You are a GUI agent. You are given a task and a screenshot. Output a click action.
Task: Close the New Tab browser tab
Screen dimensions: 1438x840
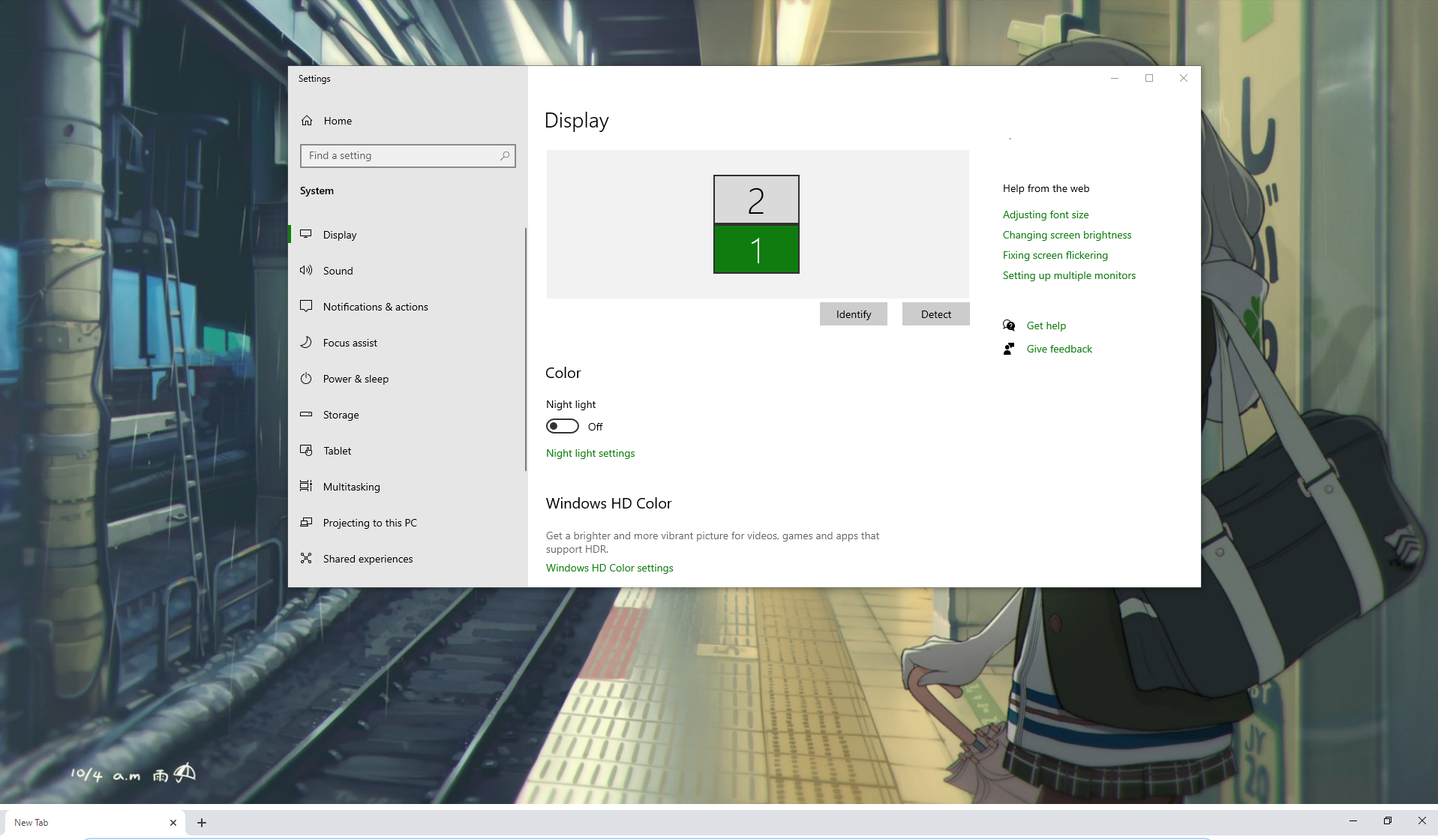[x=173, y=823]
